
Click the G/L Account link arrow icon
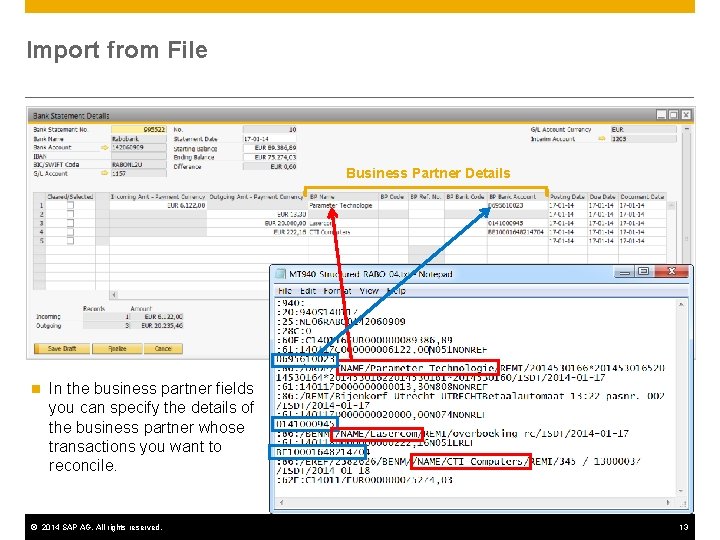[x=104, y=173]
